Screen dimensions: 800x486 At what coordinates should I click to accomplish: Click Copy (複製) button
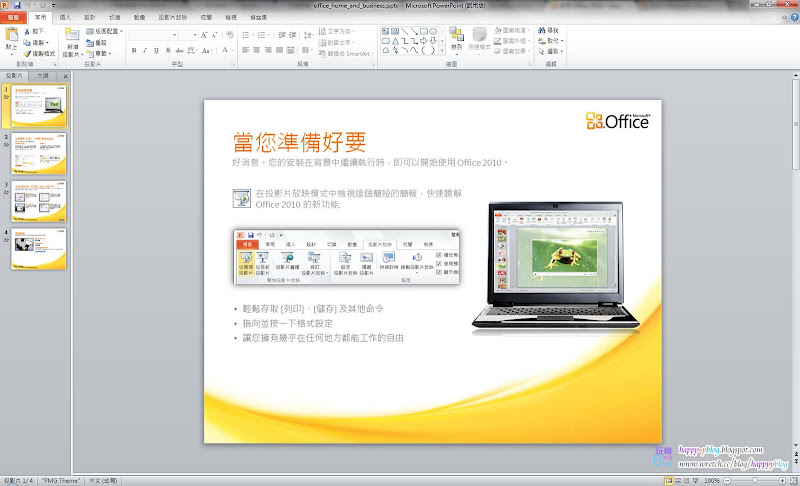pyautogui.click(x=36, y=42)
